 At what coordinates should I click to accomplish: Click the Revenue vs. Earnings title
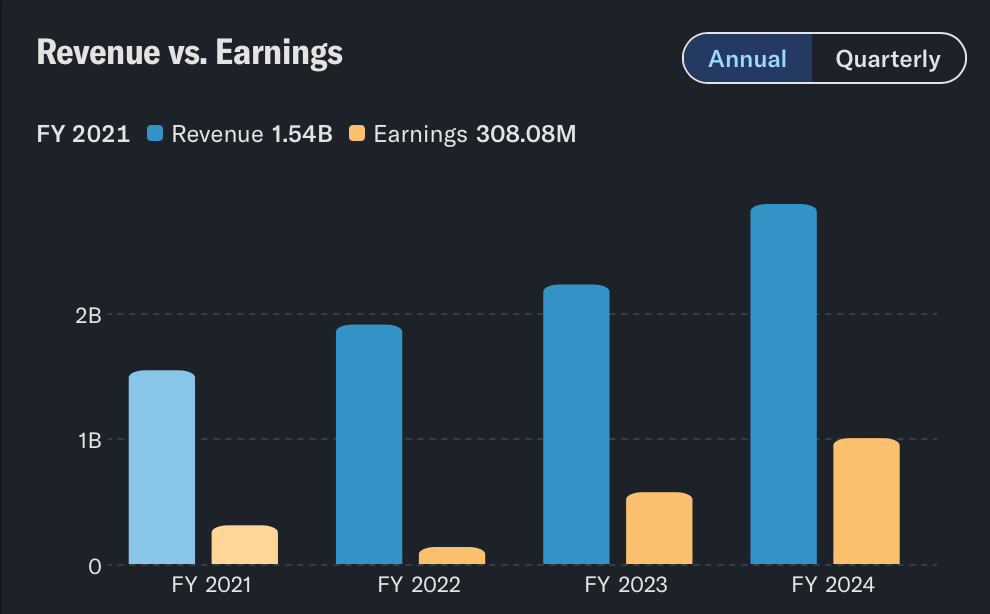pyautogui.click(x=189, y=53)
